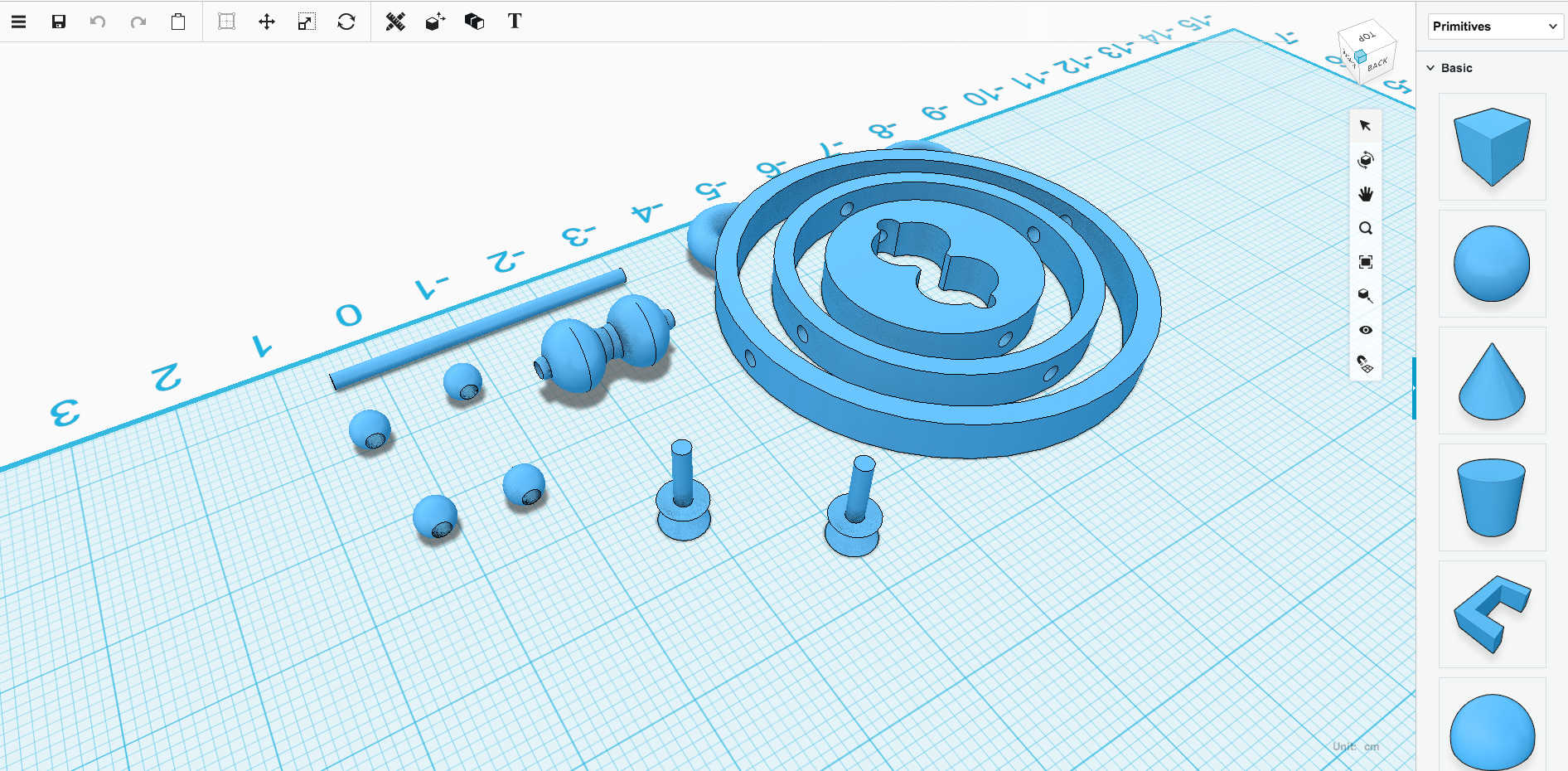Activate the zoom magnifier tool
Viewport: 1568px width, 771px height.
(x=1365, y=228)
